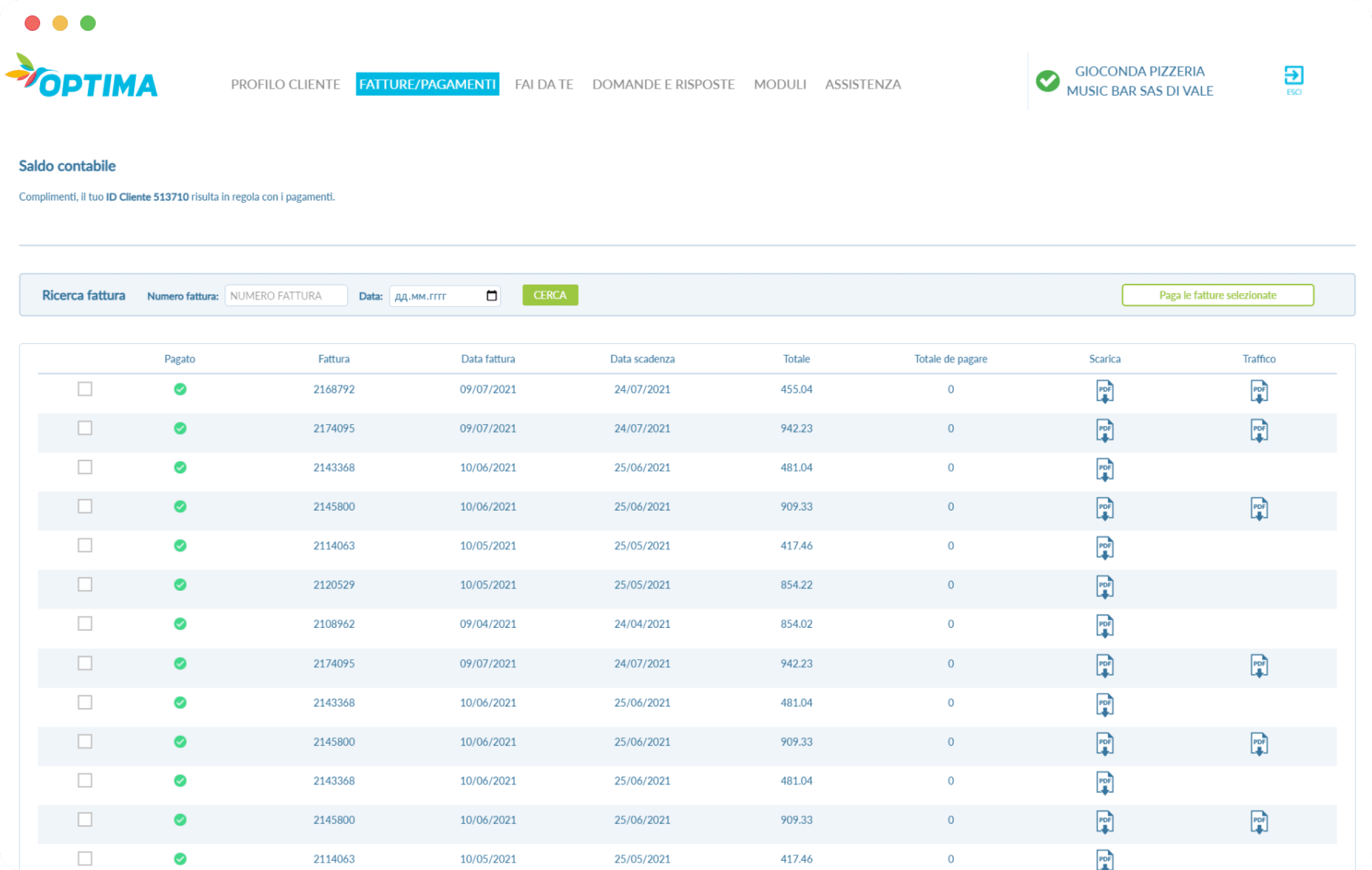This screenshot has height=870, width=1372.
Task: Click Paga le fatture selezionate button
Action: (x=1217, y=295)
